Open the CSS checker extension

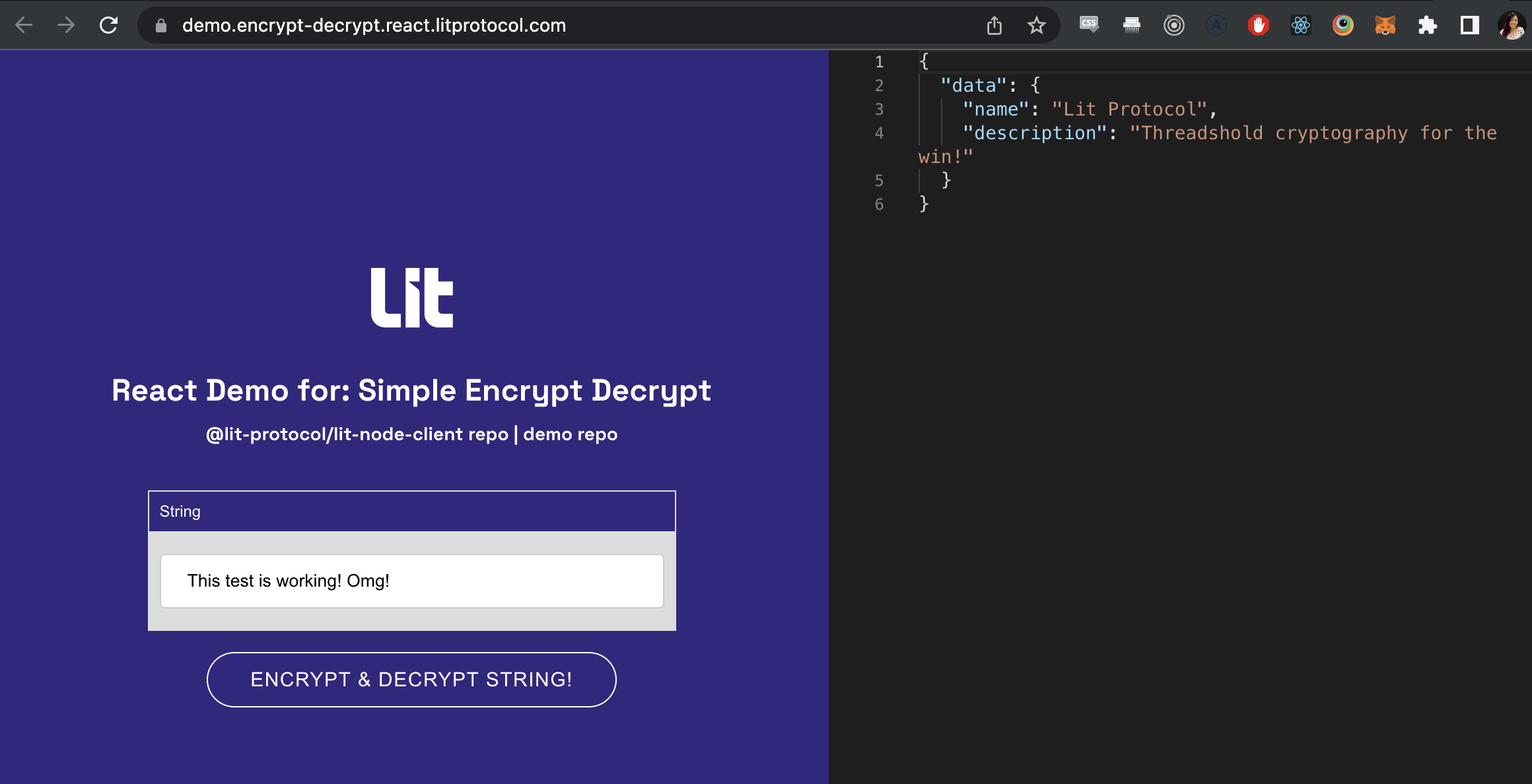1089,25
